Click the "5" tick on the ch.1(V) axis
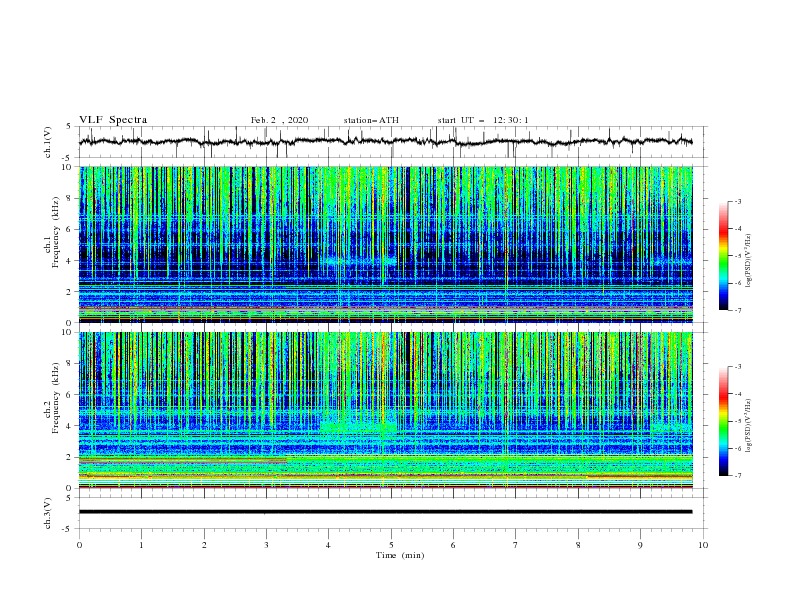The height and width of the screenshot is (612, 792). pos(69,127)
